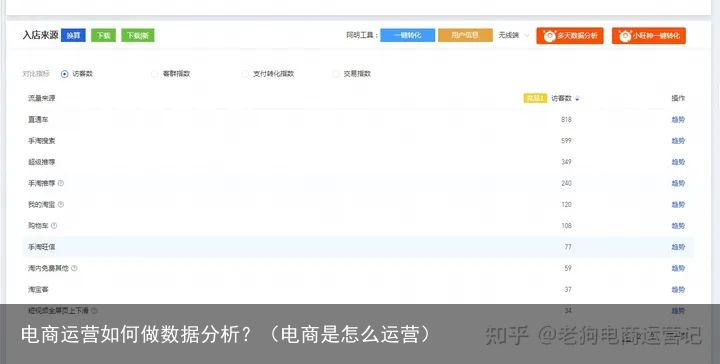720x364 pixels.
Task: Expand the 无线端 dropdown
Action: (514, 35)
